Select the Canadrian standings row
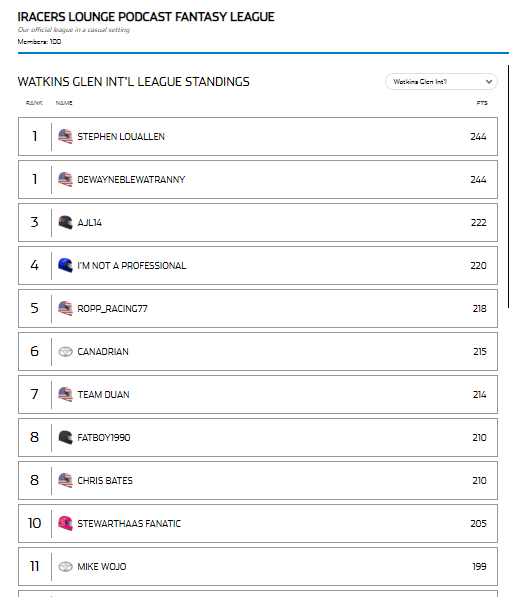Screen dimensions: 509x597 pyautogui.click(x=258, y=351)
